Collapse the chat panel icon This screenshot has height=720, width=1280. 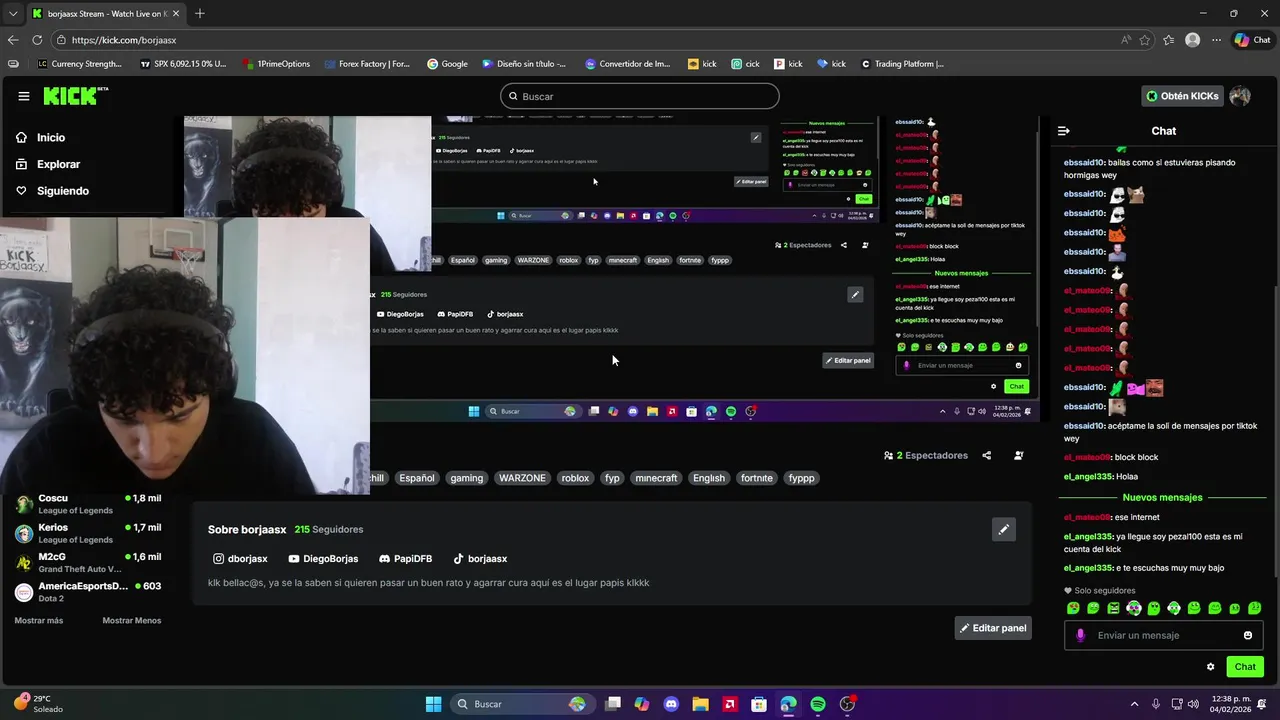click(x=1064, y=131)
